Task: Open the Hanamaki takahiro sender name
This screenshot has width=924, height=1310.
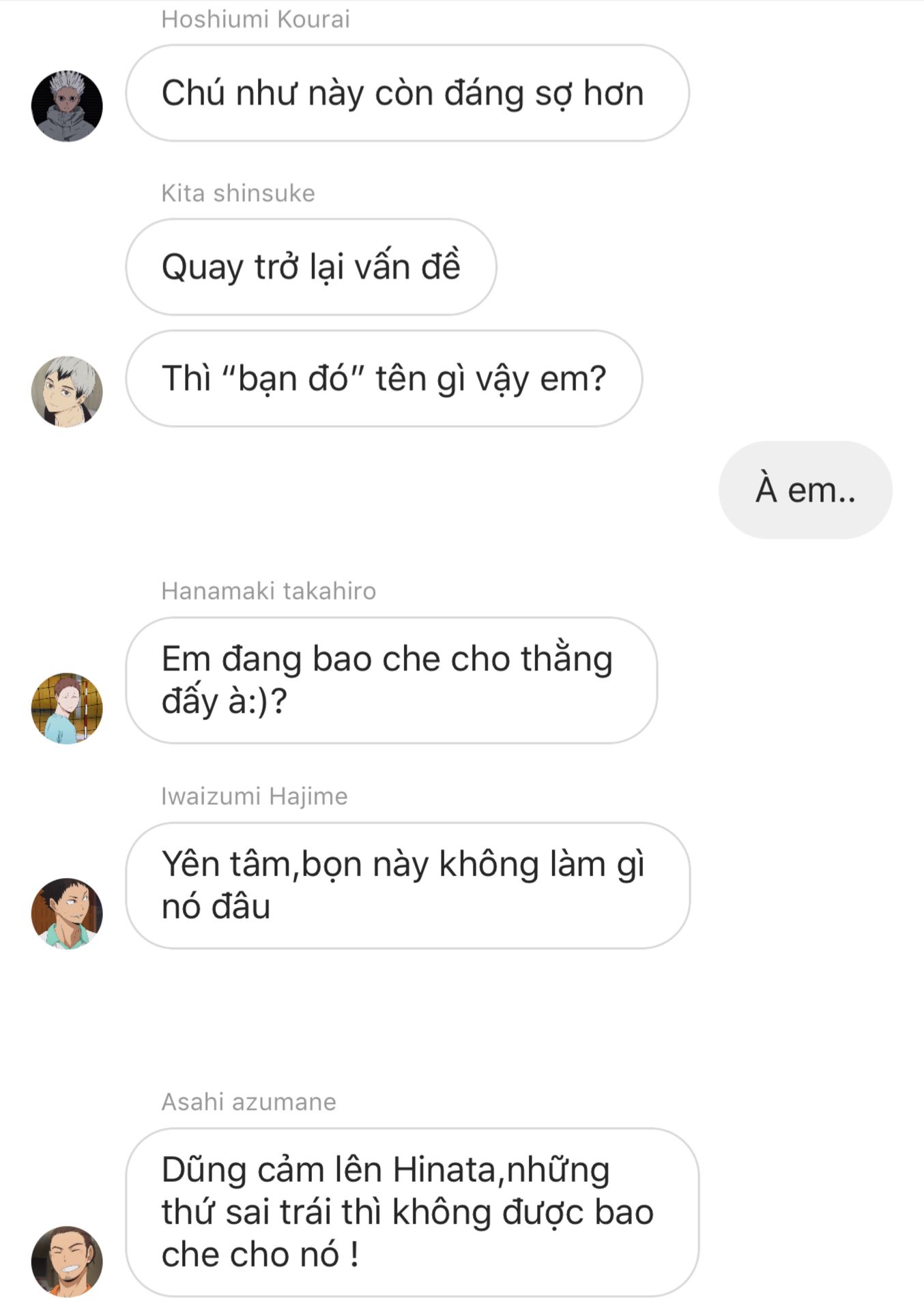Action: pyautogui.click(x=268, y=591)
